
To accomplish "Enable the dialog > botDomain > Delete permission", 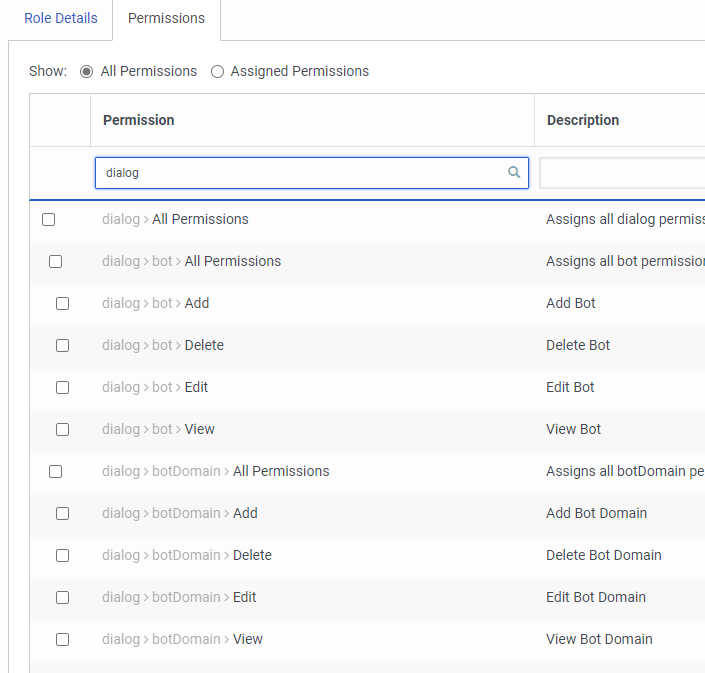I will click(x=62, y=555).
